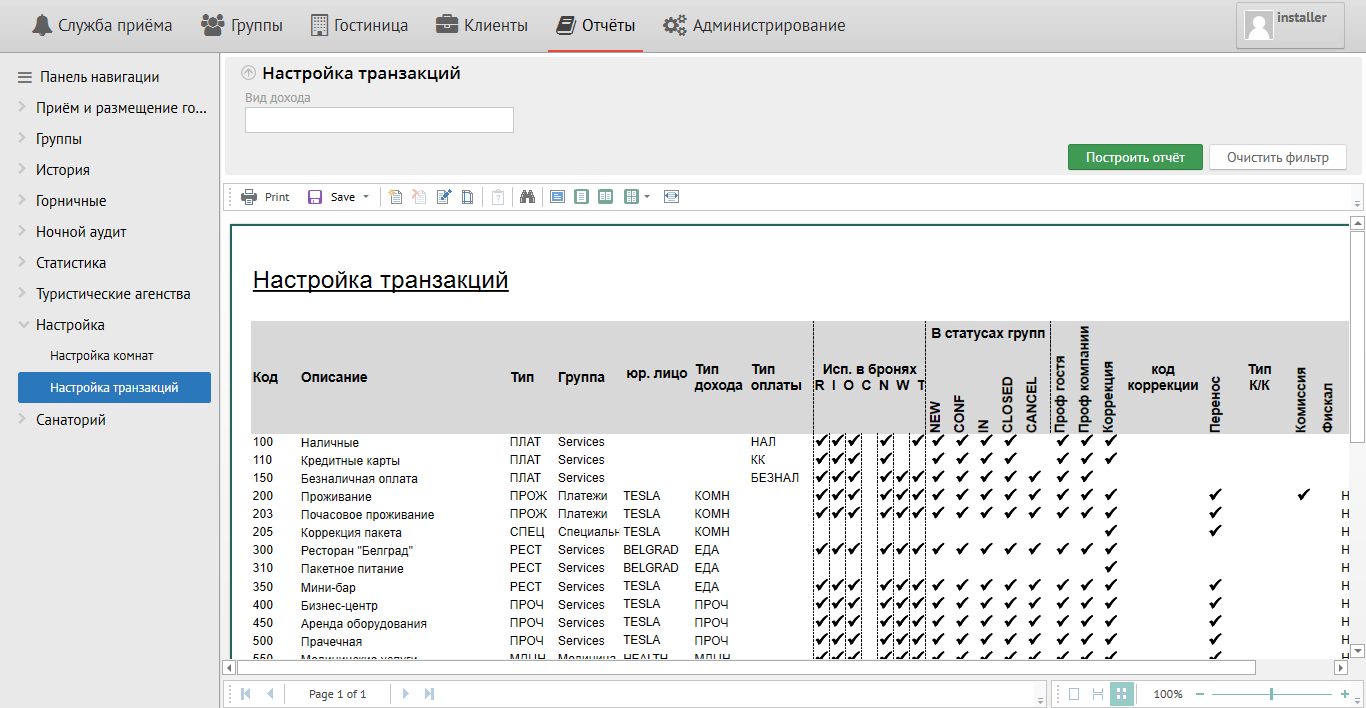Switch to two-page view mode icon

(605, 197)
